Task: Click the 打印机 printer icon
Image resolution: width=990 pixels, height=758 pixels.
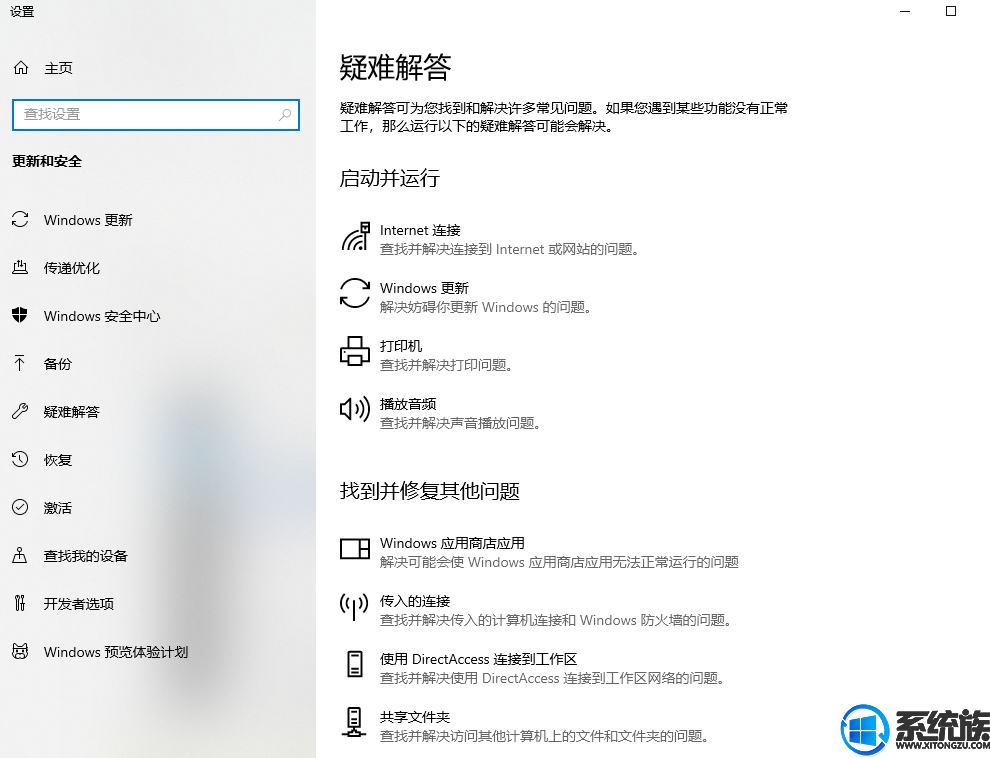Action: [355, 351]
